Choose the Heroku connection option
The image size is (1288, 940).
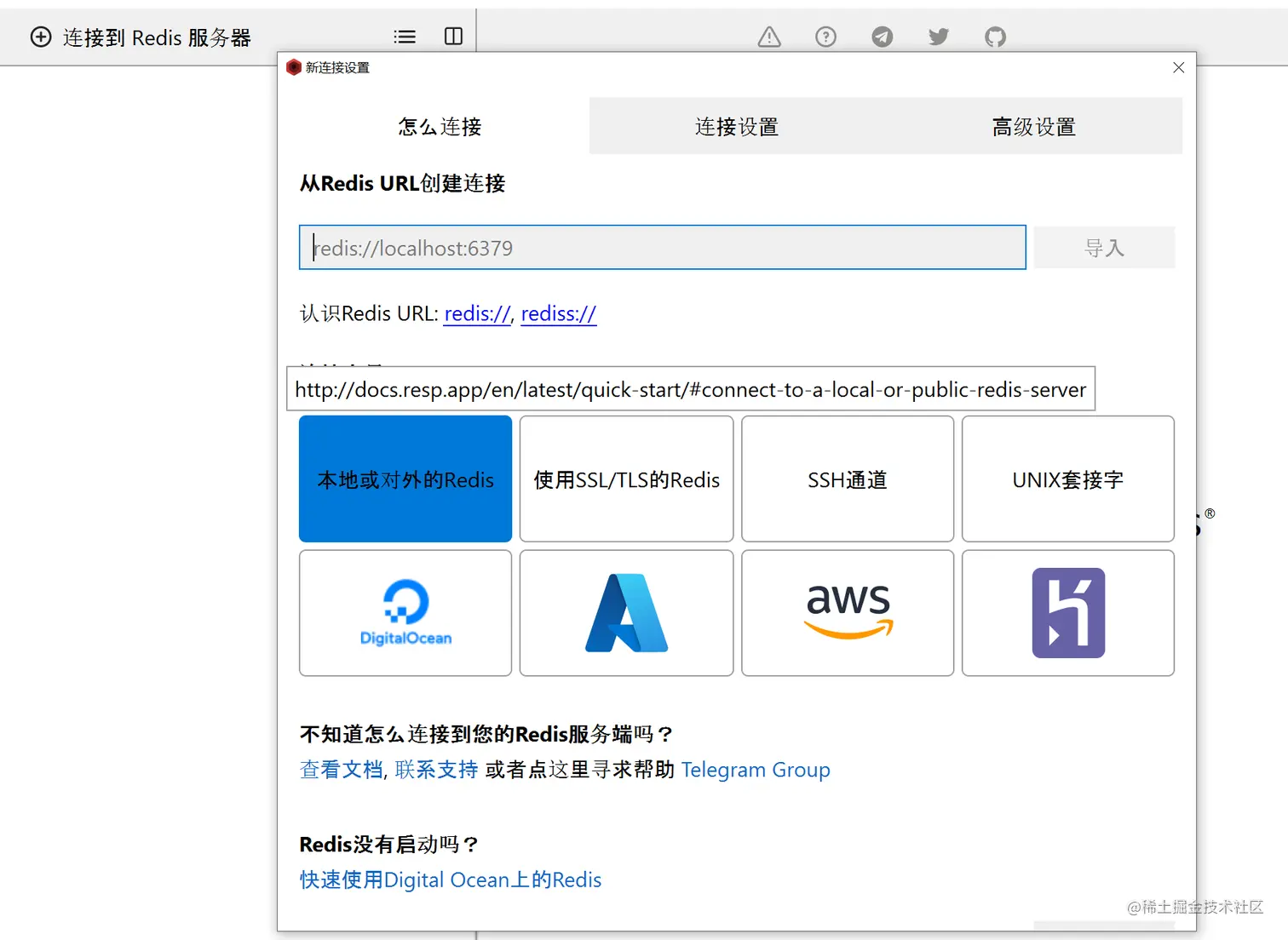coord(1068,613)
